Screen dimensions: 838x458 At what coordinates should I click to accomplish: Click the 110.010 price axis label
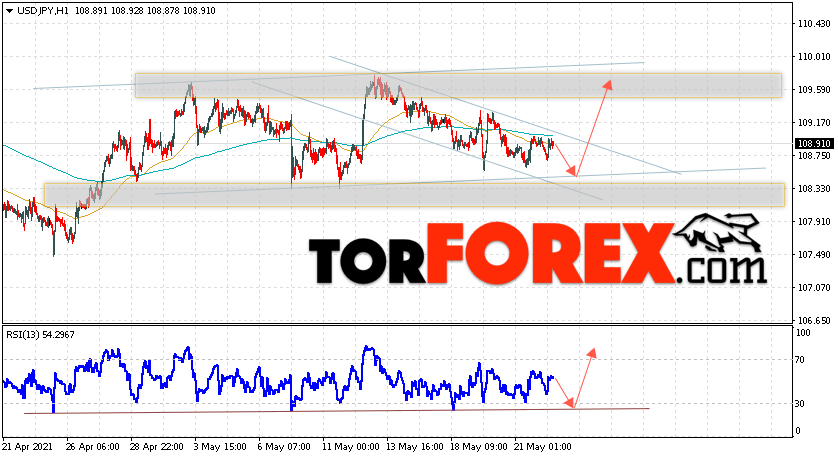click(814, 57)
